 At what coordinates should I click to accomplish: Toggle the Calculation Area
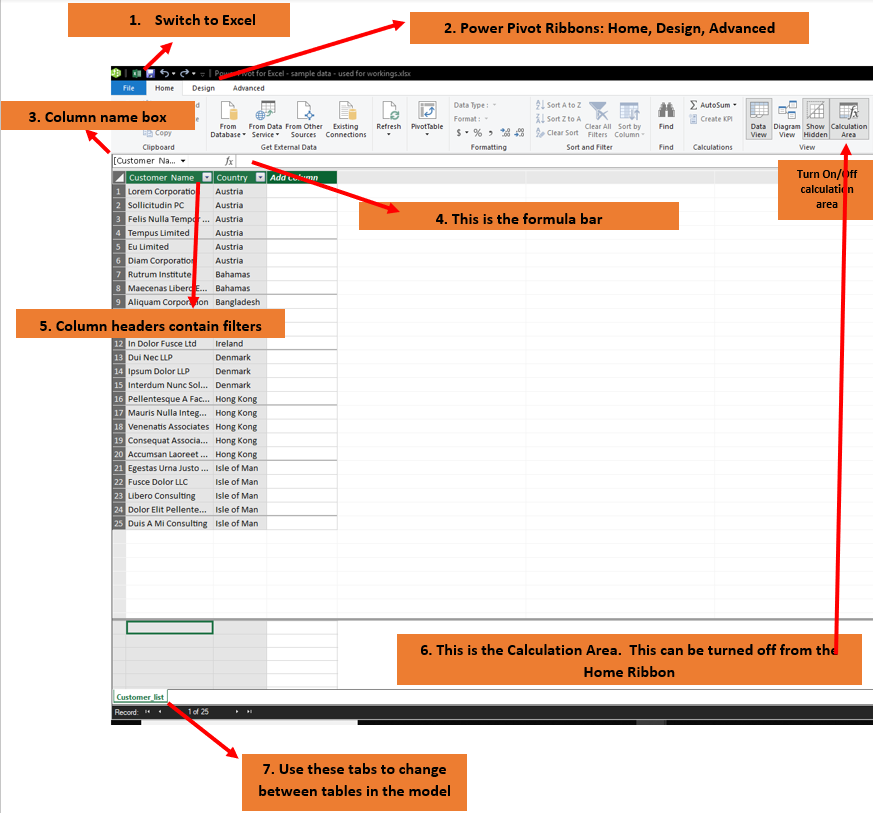[x=849, y=119]
